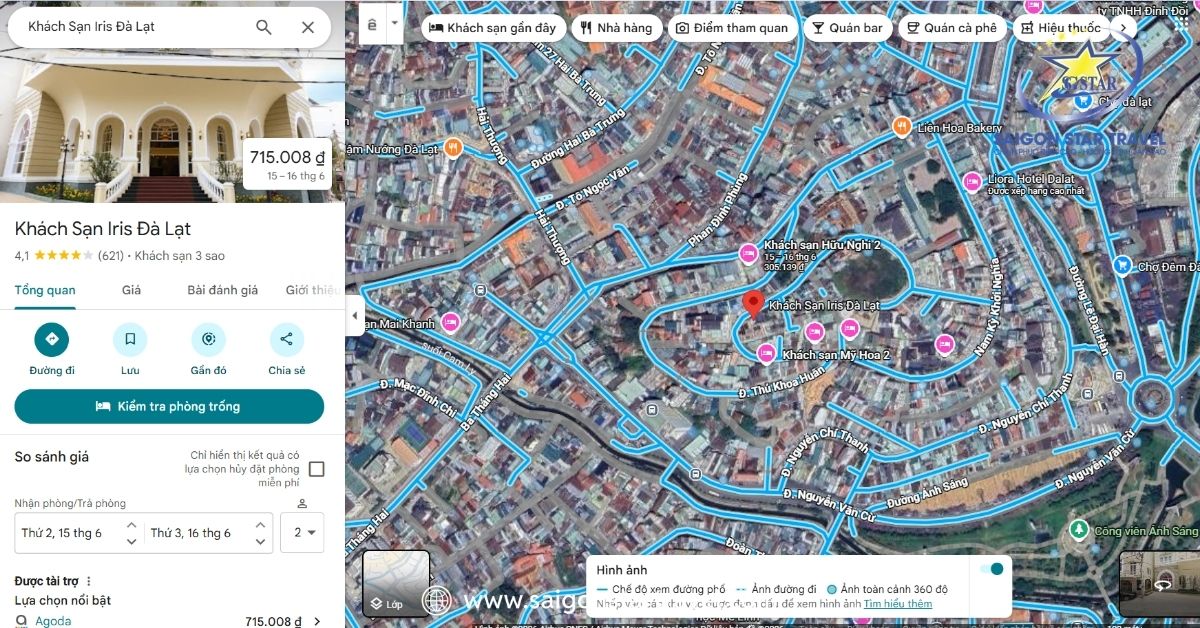
Task: Clear the search box with X icon
Action: 308,27
